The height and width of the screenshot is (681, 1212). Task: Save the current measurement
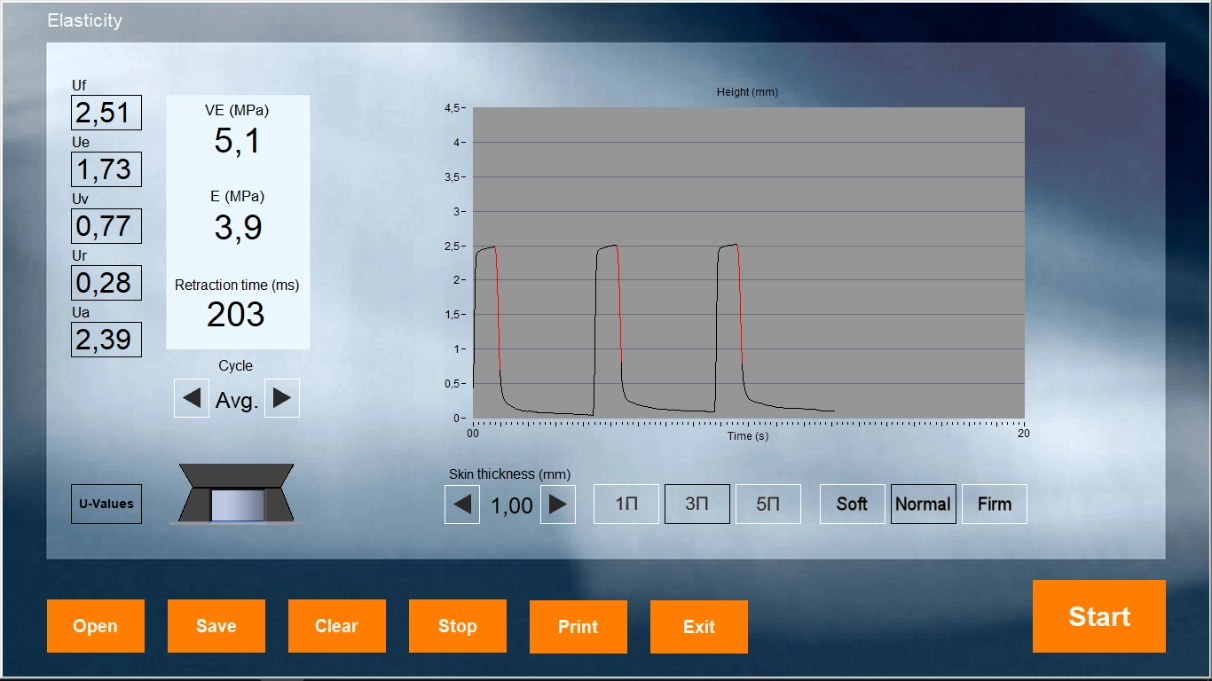[216, 626]
